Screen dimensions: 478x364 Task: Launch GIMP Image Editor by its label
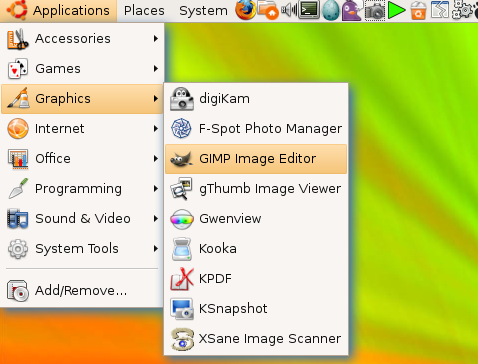point(257,159)
